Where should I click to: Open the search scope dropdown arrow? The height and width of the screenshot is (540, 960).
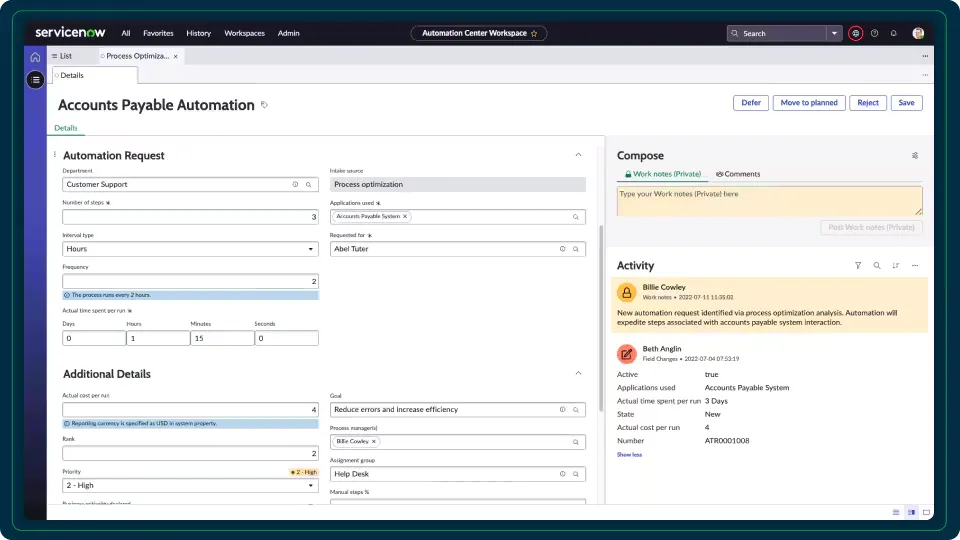pyautogui.click(x=834, y=33)
